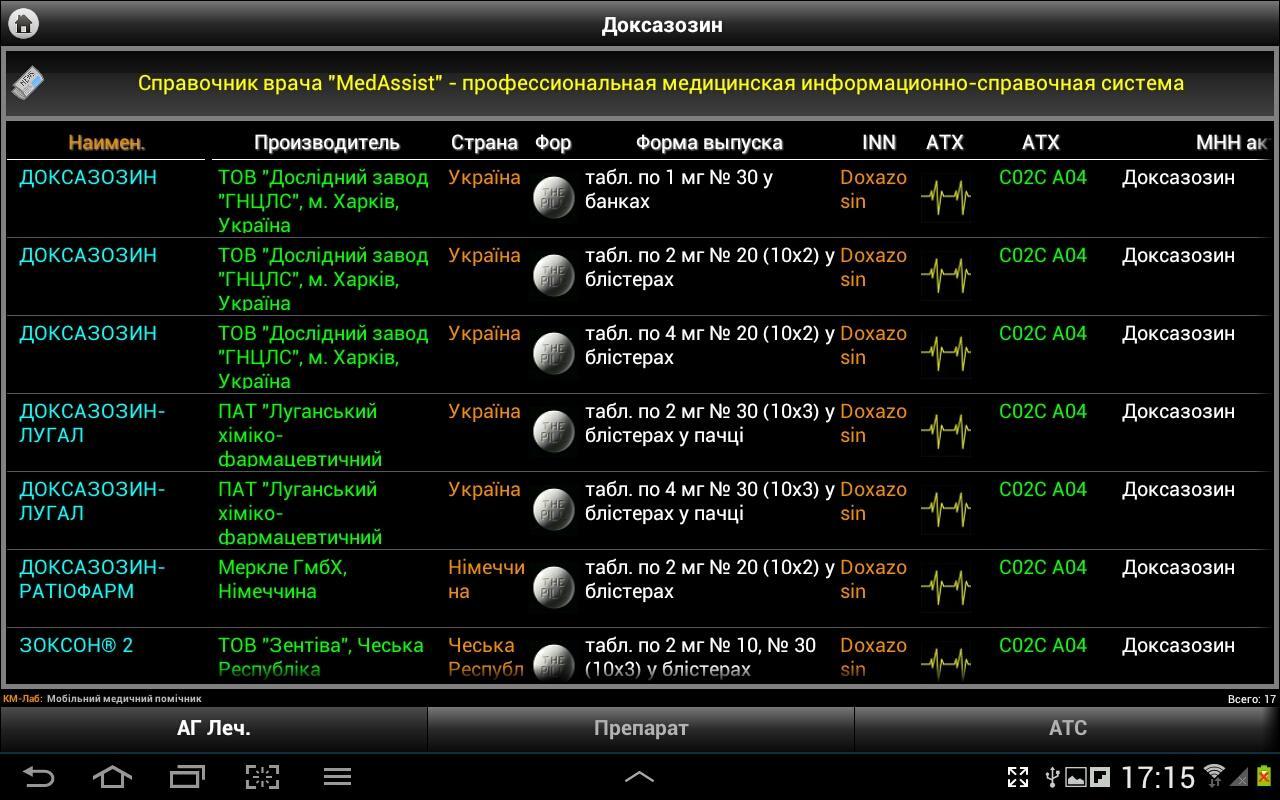Tap pill icon for 1 мг № 30 row
This screenshot has height=800, width=1280.
point(553,196)
